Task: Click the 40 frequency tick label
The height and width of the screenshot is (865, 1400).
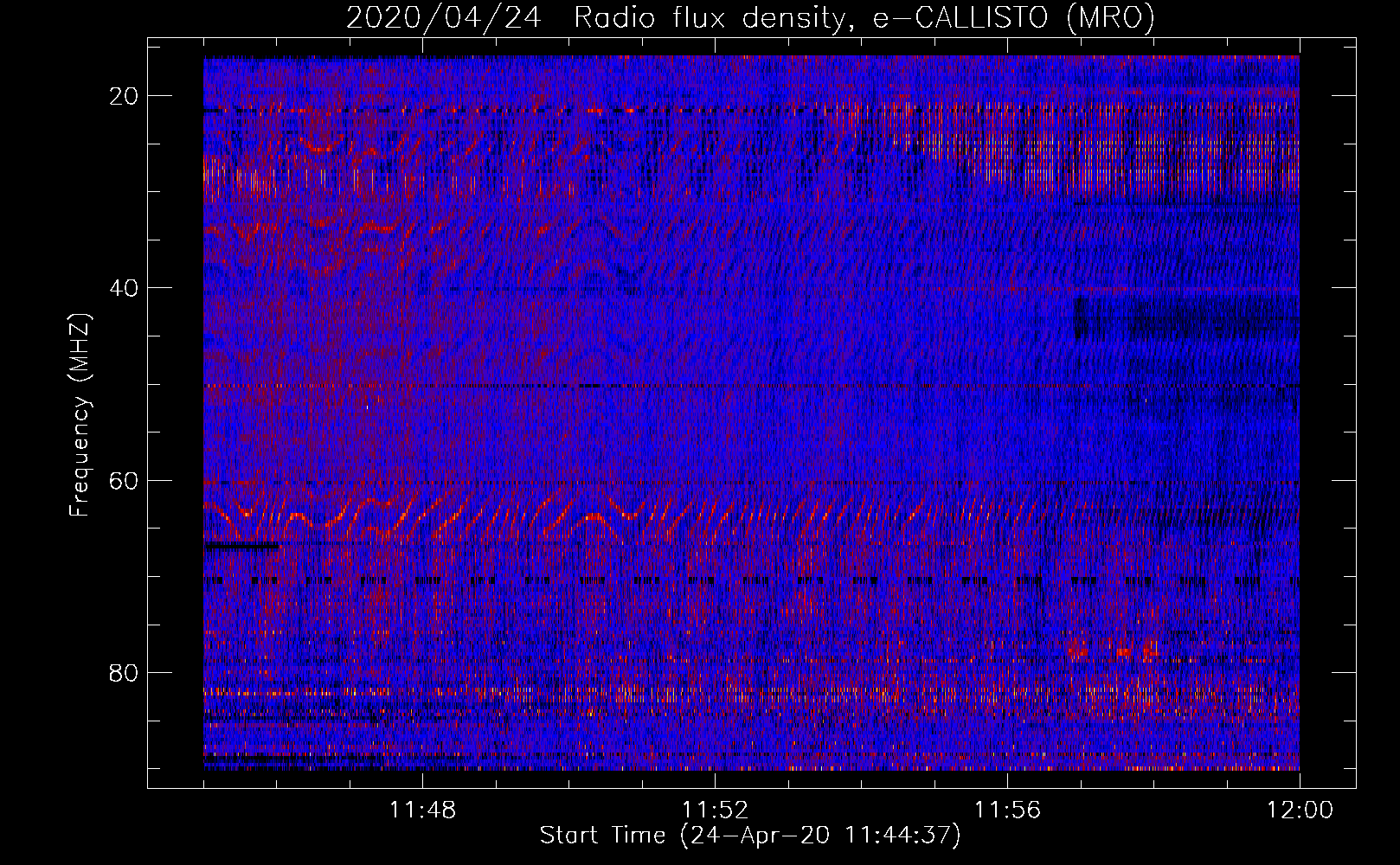Action: 125,288
